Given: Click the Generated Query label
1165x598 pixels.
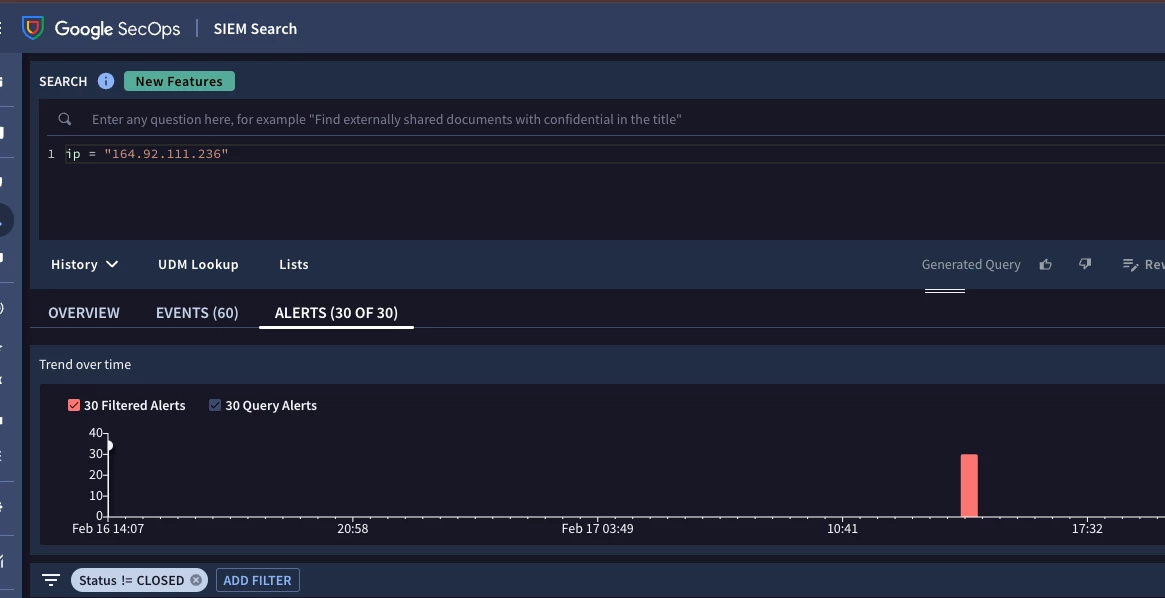Looking at the screenshot, I should 970,264.
